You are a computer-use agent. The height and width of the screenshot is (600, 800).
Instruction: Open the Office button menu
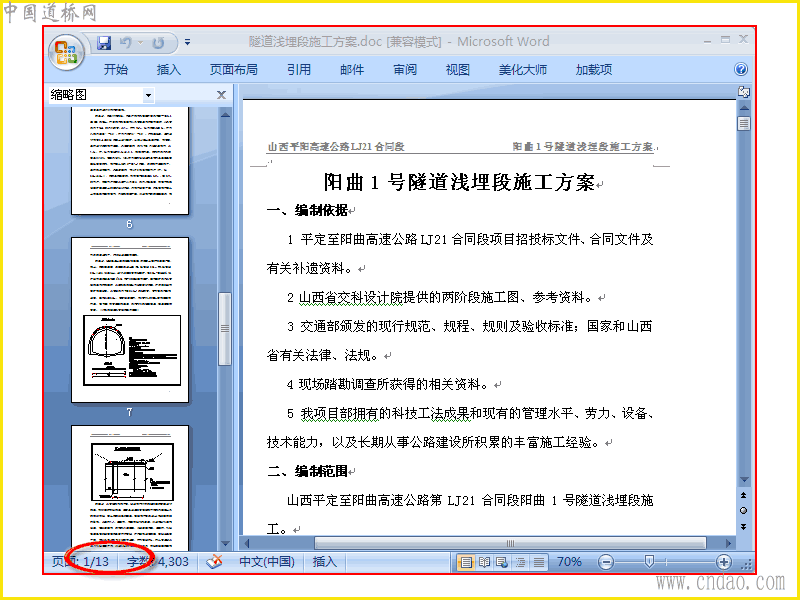pyautogui.click(x=66, y=52)
